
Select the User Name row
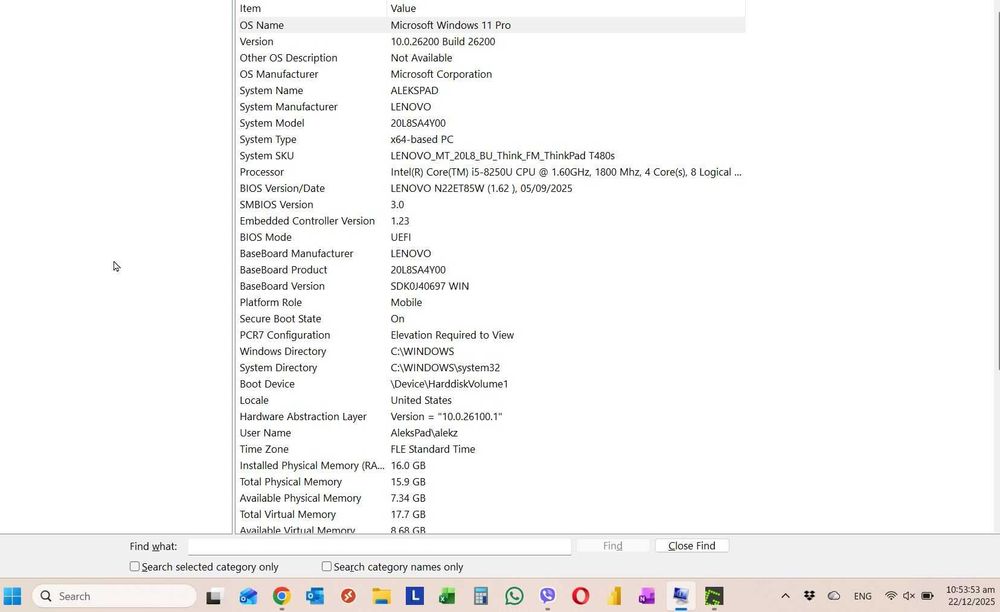coord(490,433)
